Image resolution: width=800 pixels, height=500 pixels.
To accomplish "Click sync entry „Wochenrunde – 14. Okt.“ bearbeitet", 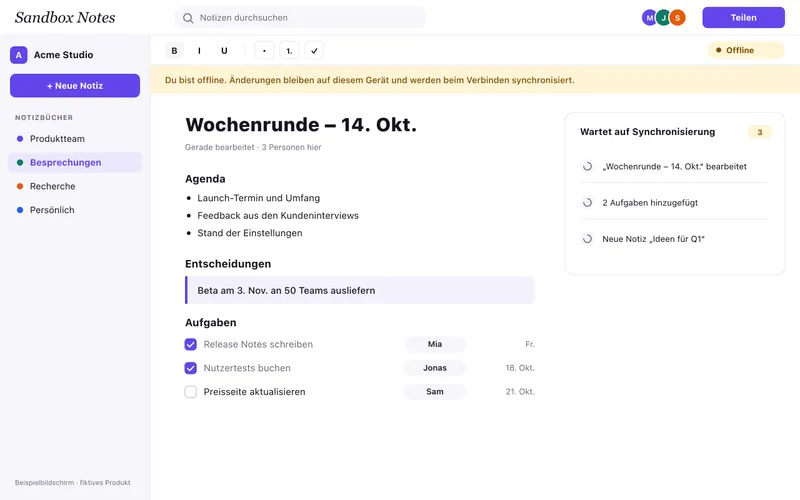I will coord(674,166).
